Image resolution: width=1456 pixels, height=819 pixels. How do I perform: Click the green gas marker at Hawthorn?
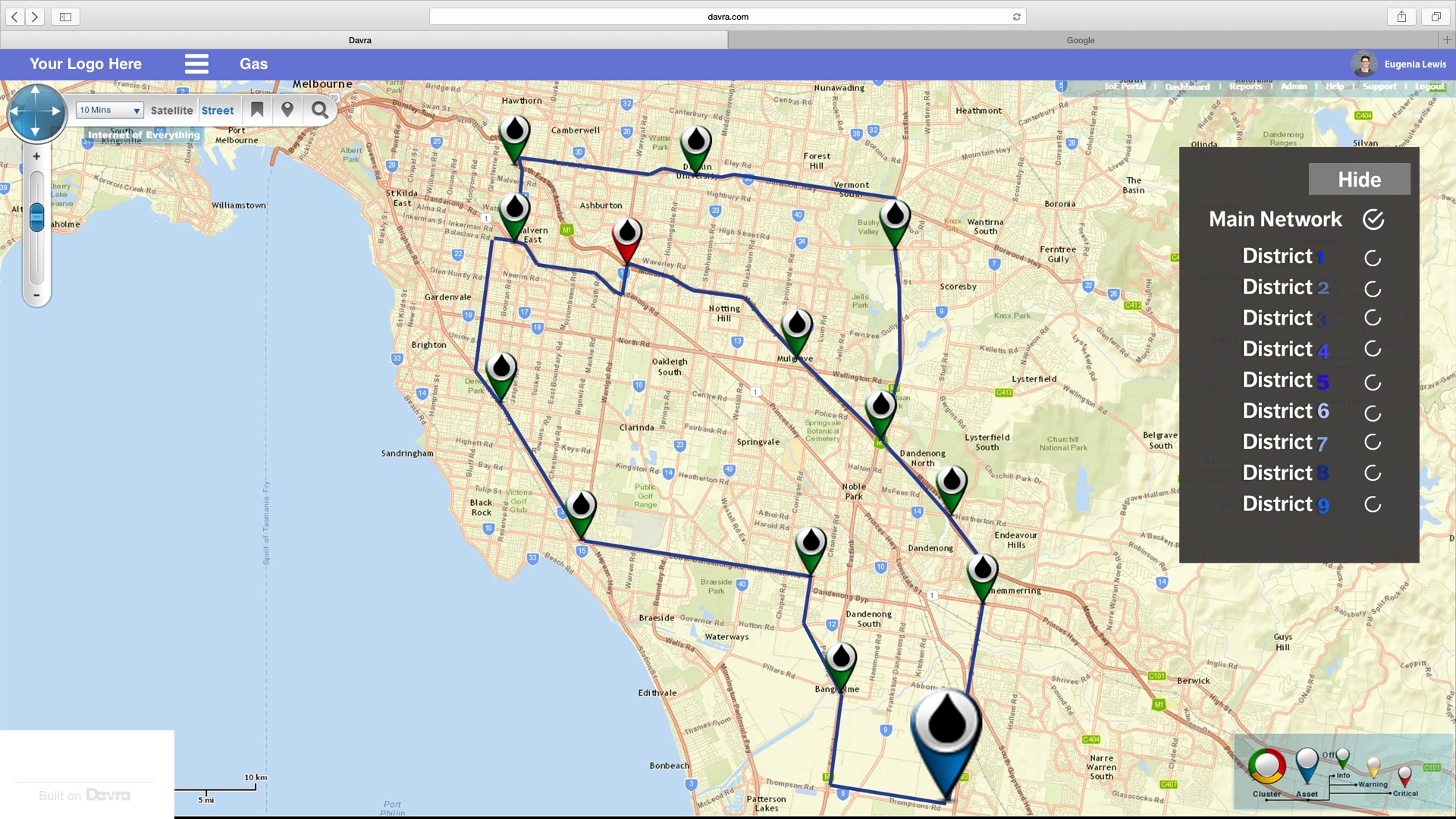514,139
